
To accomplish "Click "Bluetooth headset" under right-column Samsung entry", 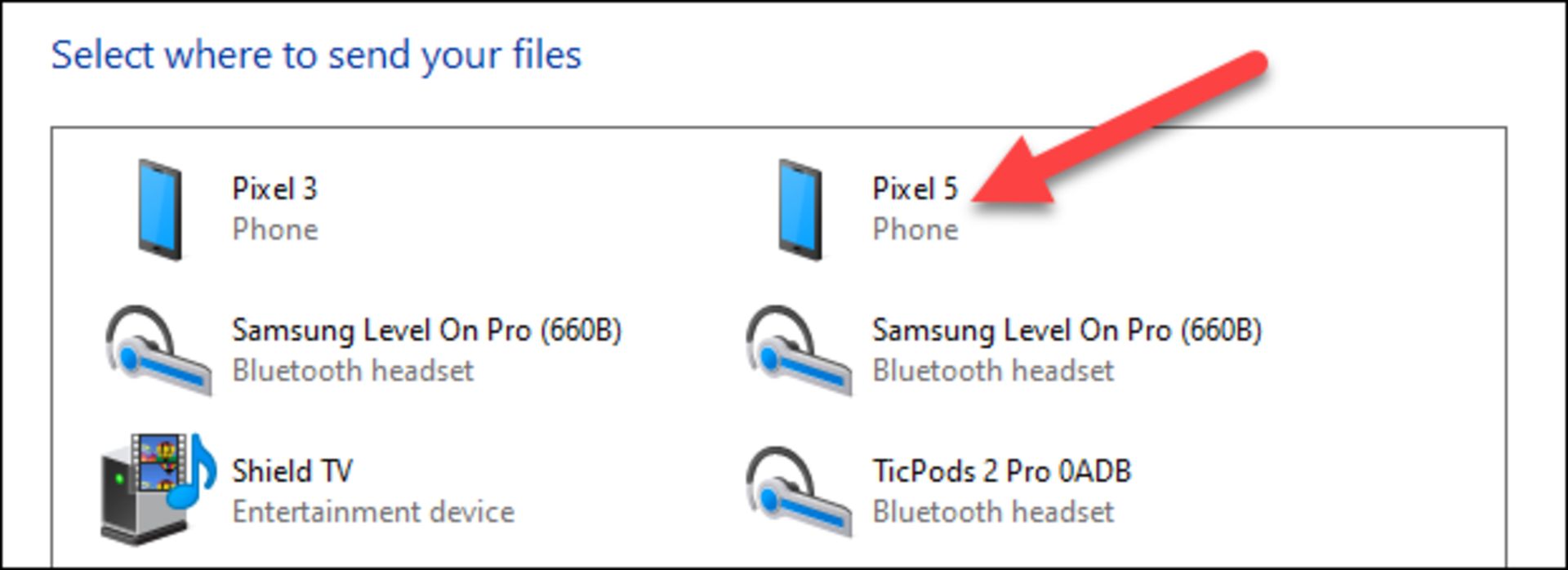I will click(x=993, y=371).
